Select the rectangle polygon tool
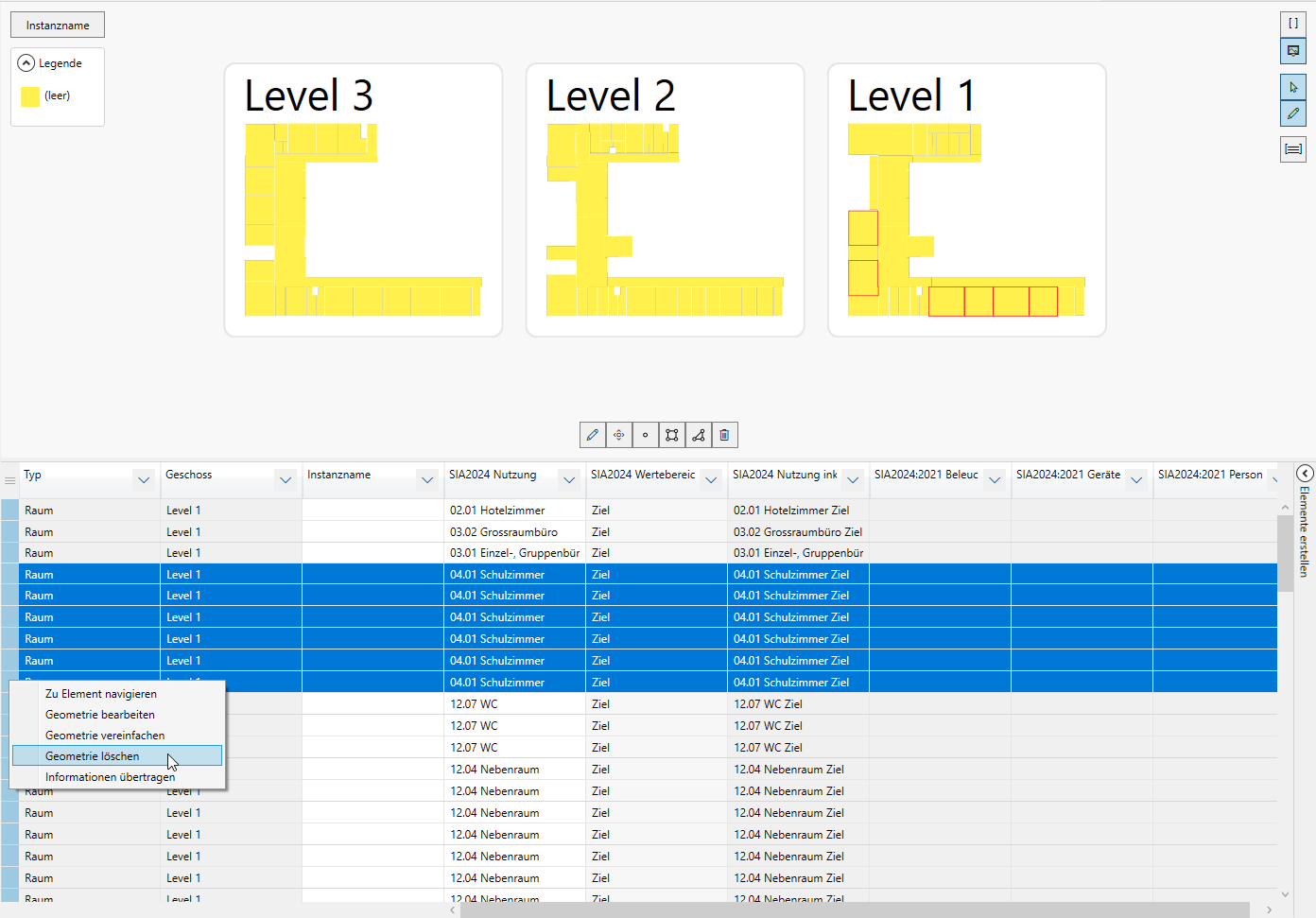1316x918 pixels. 672,435
